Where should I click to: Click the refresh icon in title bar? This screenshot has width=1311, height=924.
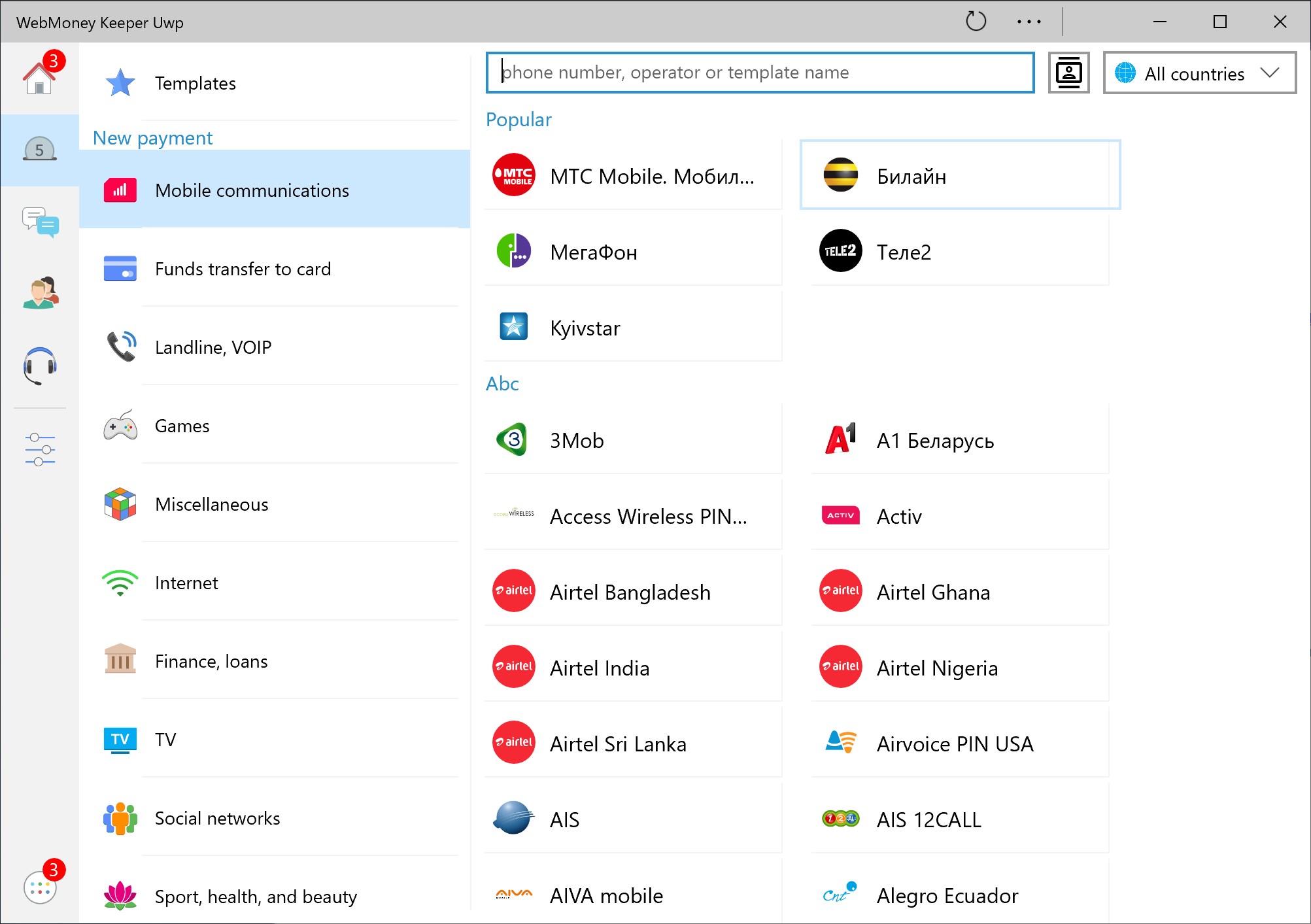coord(976,22)
